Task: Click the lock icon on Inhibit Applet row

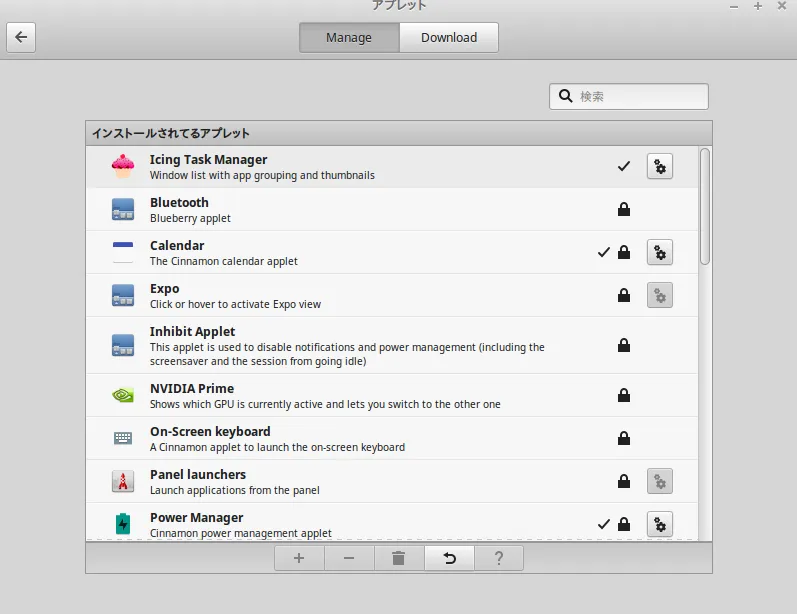Action: pos(624,345)
